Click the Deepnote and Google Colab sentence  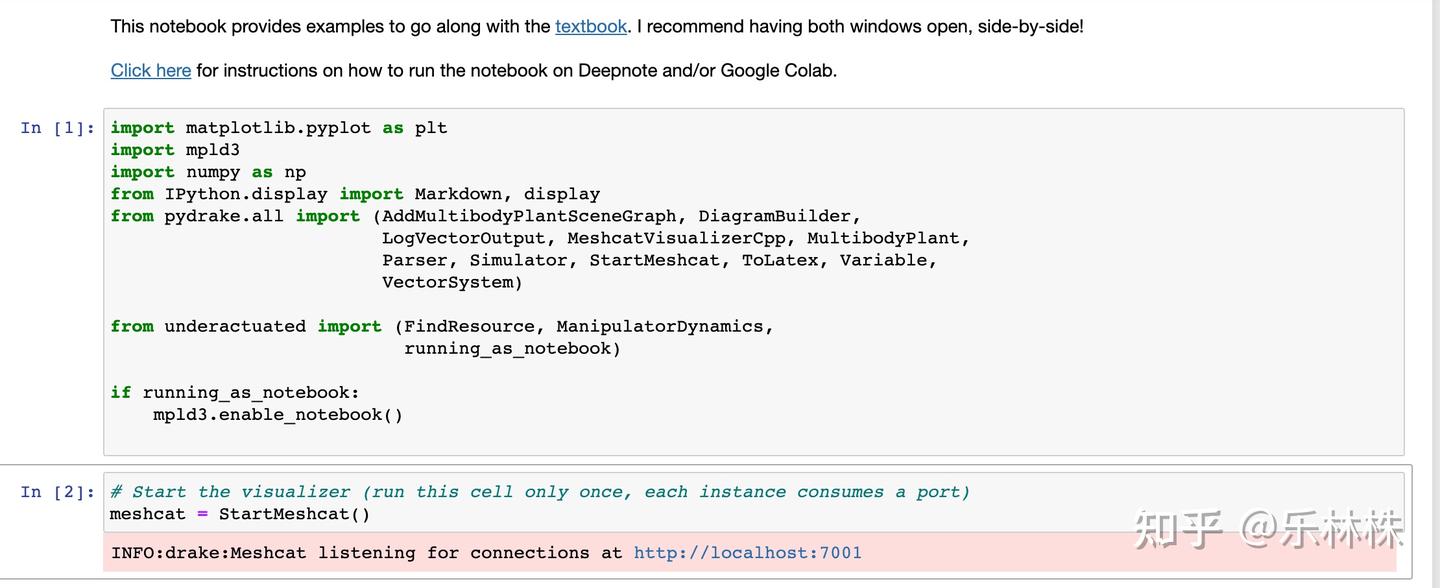tap(515, 70)
